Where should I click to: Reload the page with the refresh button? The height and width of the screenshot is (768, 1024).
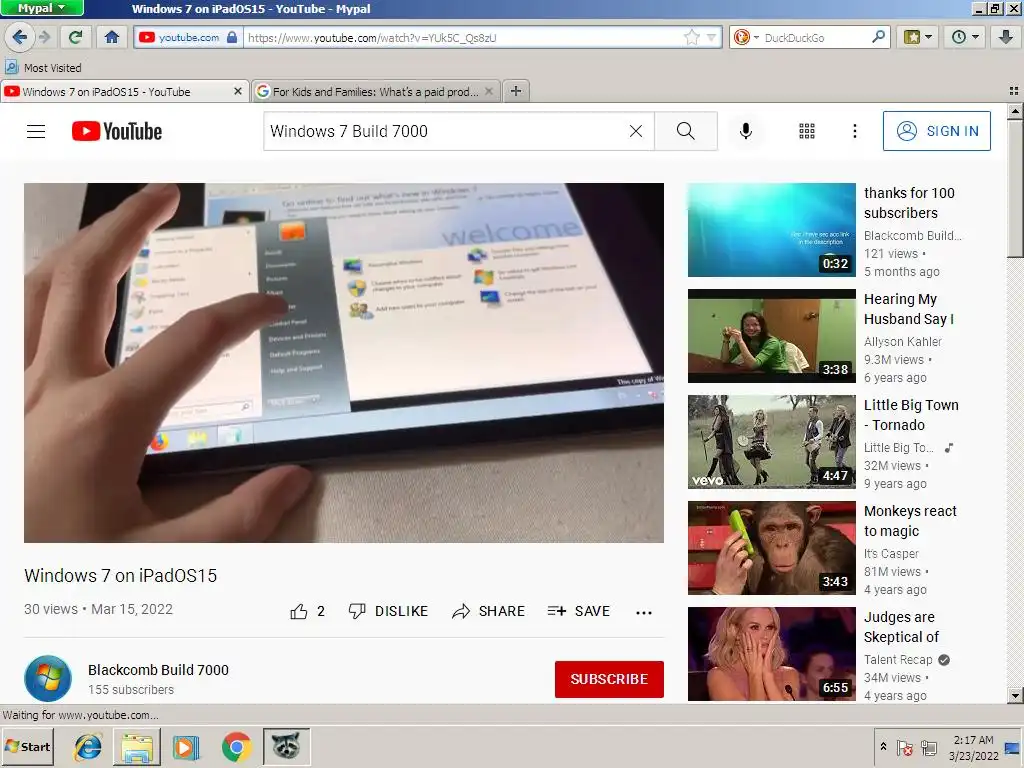click(76, 37)
